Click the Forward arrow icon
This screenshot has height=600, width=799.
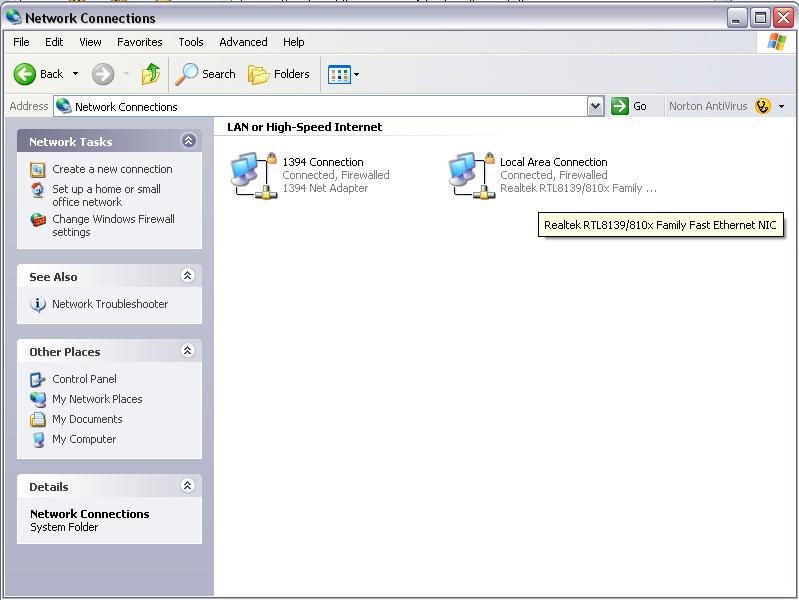103,74
